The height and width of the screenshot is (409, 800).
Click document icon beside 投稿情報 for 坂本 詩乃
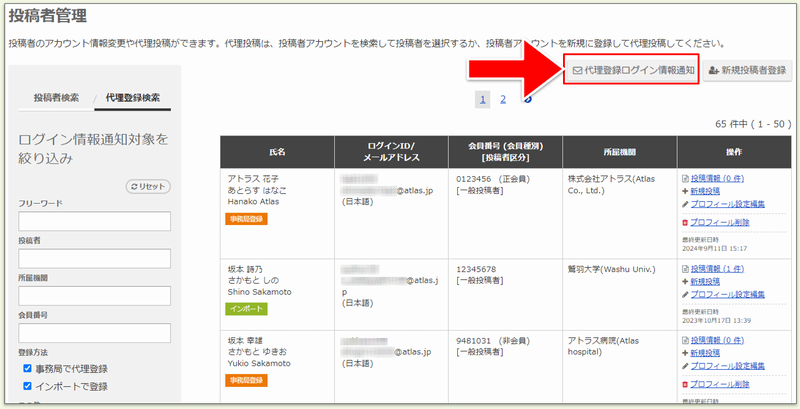(685, 269)
